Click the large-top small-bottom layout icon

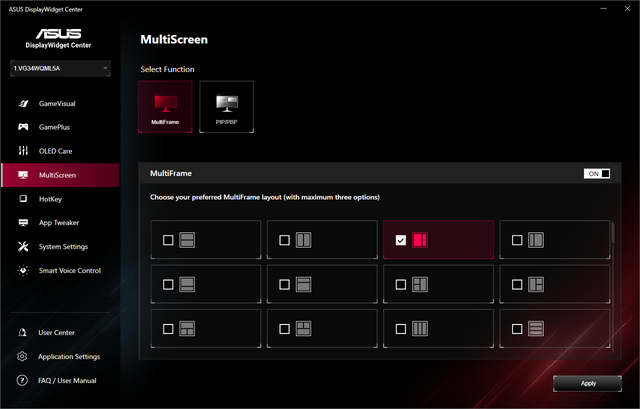[x=187, y=285]
